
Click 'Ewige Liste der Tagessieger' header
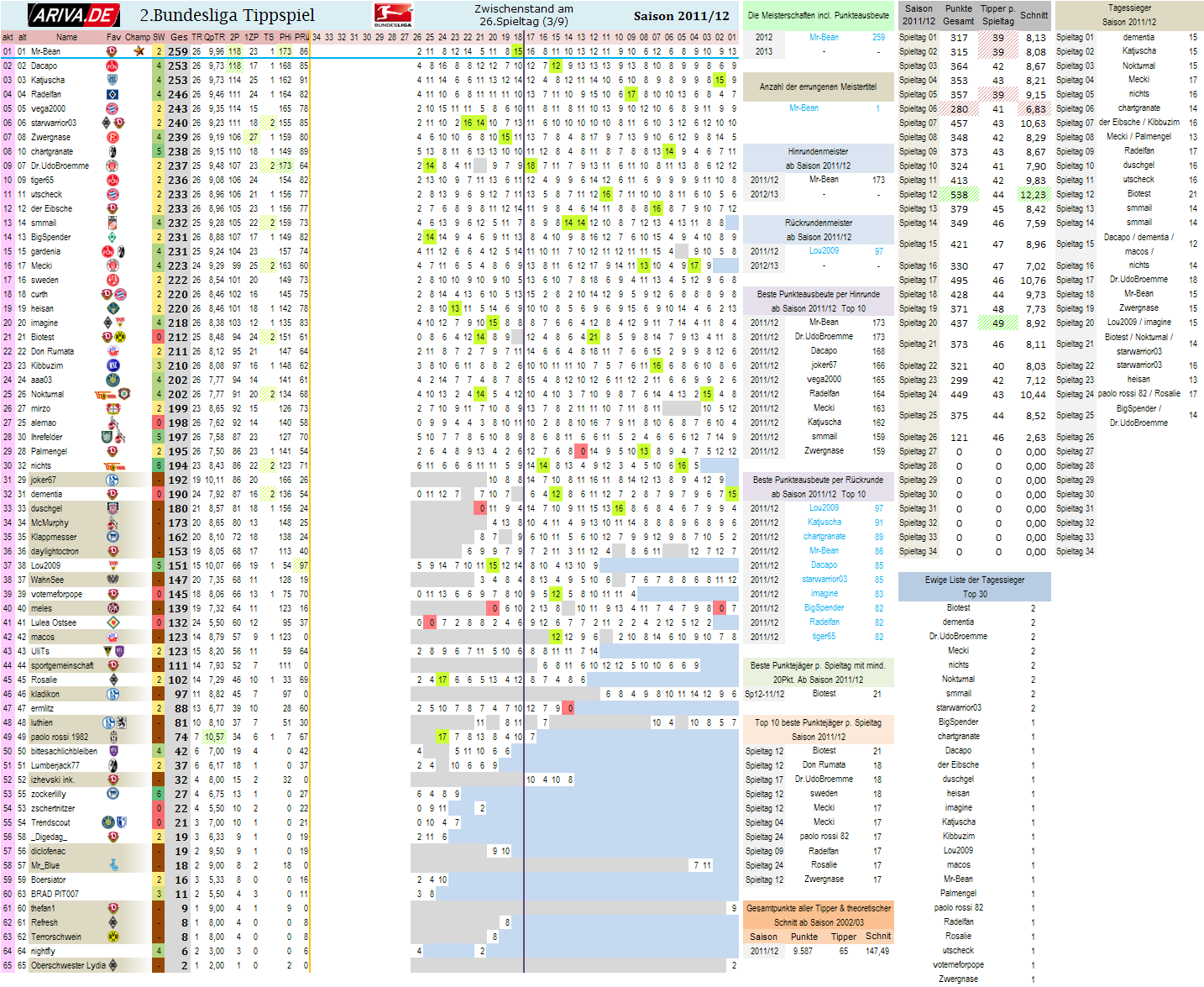[x=975, y=586]
